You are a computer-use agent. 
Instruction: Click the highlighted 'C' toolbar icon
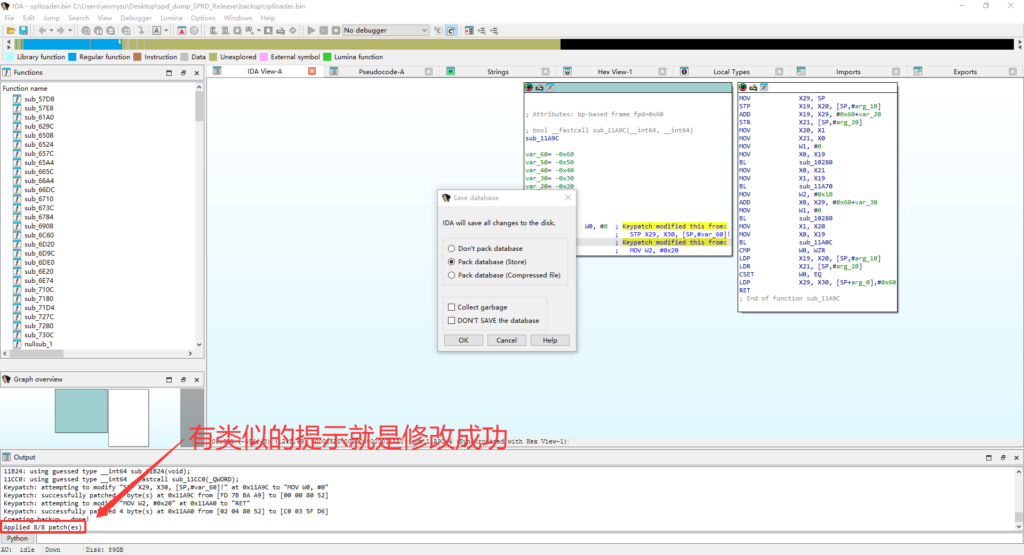(451, 31)
